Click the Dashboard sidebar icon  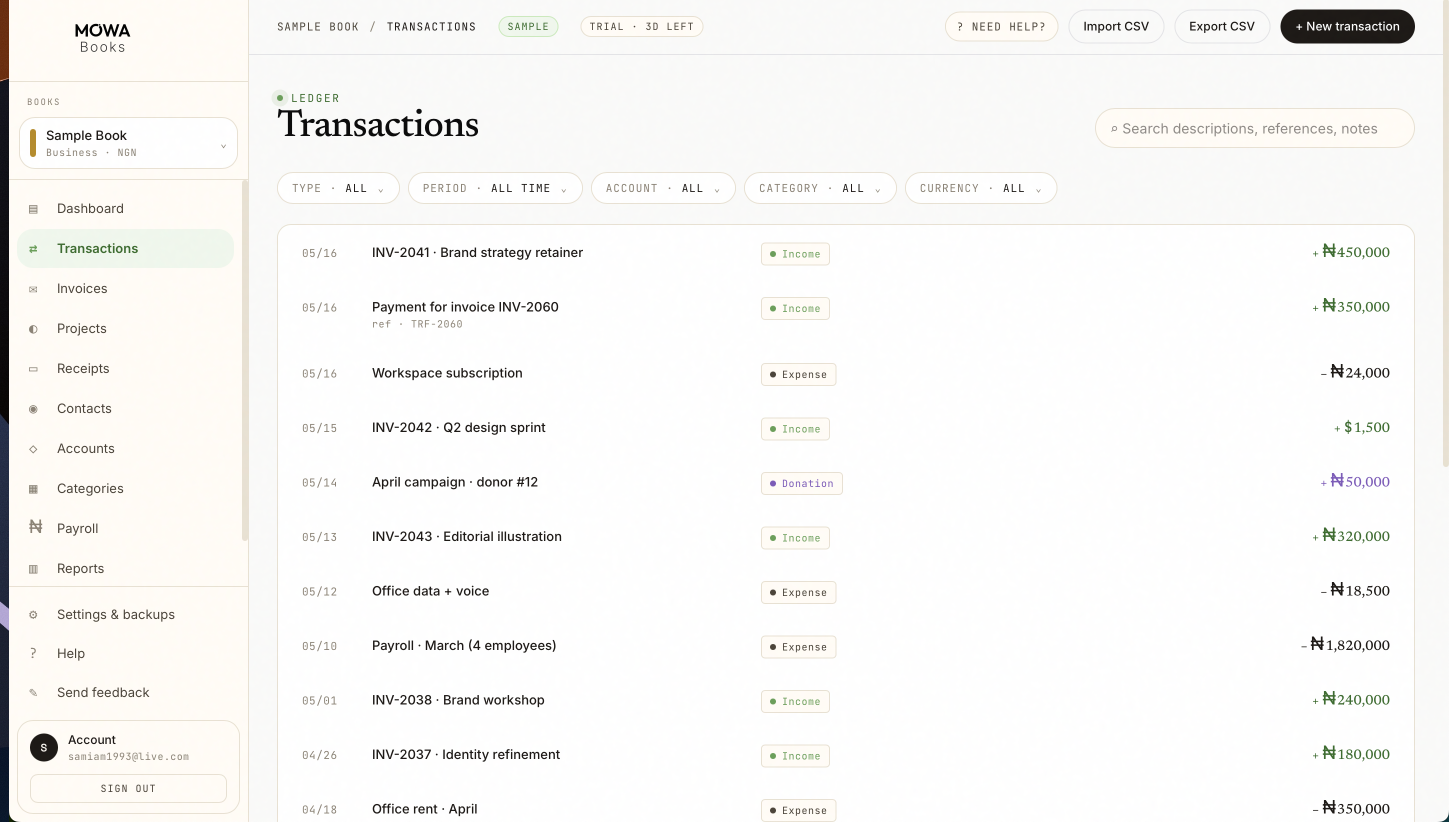tap(33, 209)
